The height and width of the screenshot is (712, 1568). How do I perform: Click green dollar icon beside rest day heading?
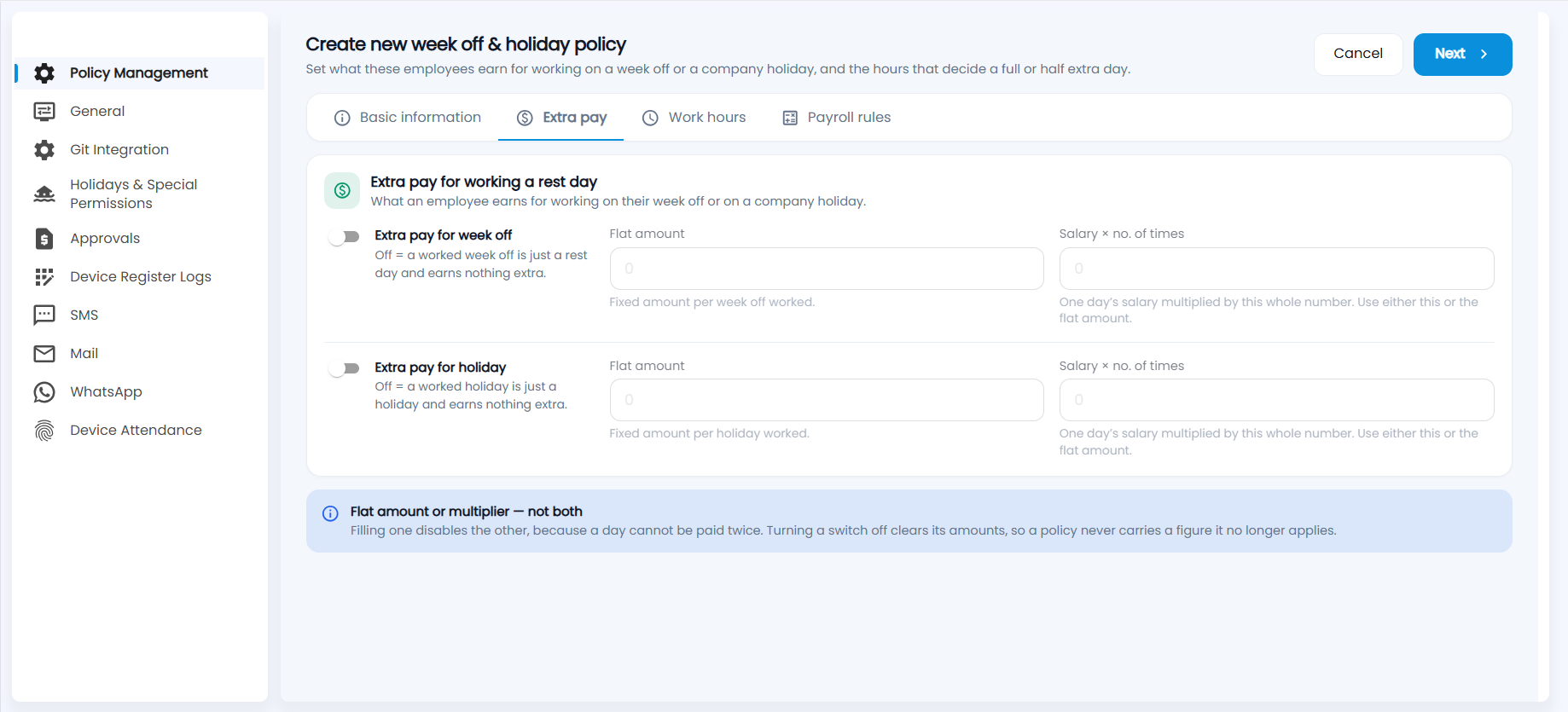click(x=342, y=190)
